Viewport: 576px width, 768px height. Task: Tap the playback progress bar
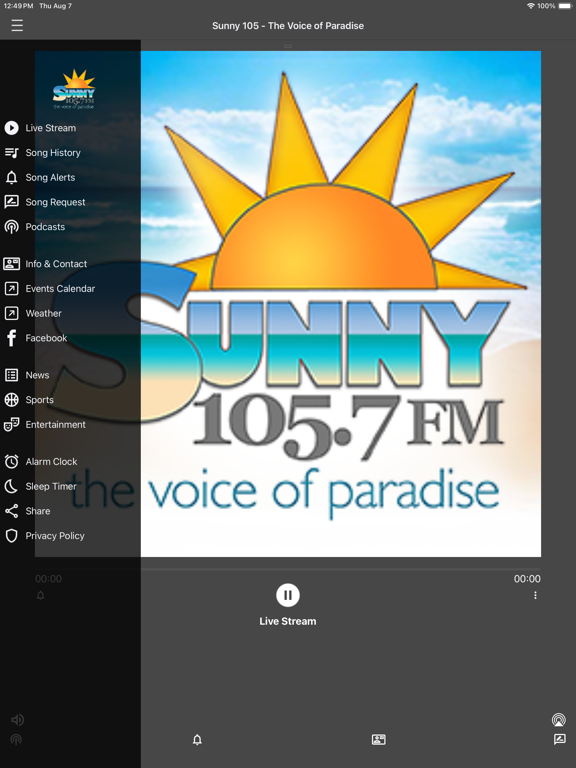(288, 569)
